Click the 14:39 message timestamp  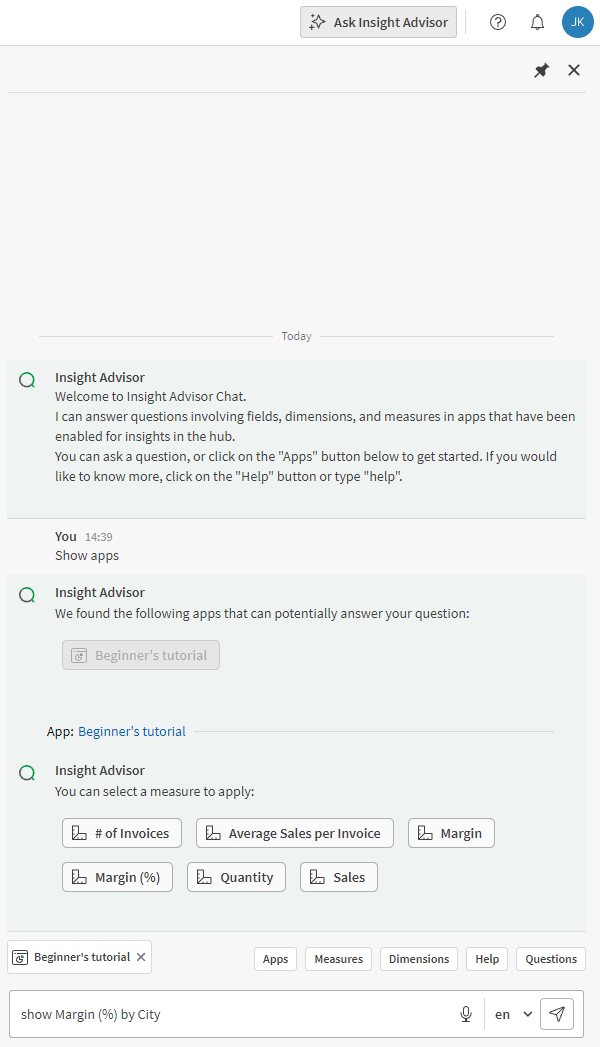click(x=99, y=537)
